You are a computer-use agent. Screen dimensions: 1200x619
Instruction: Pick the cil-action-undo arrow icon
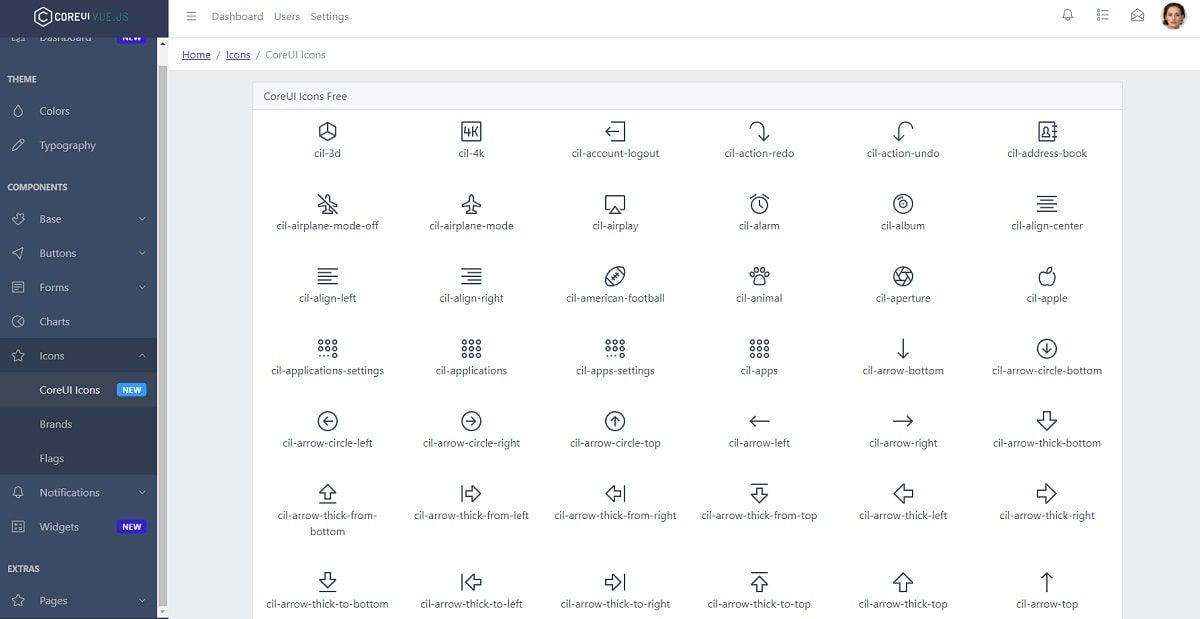pyautogui.click(x=903, y=131)
